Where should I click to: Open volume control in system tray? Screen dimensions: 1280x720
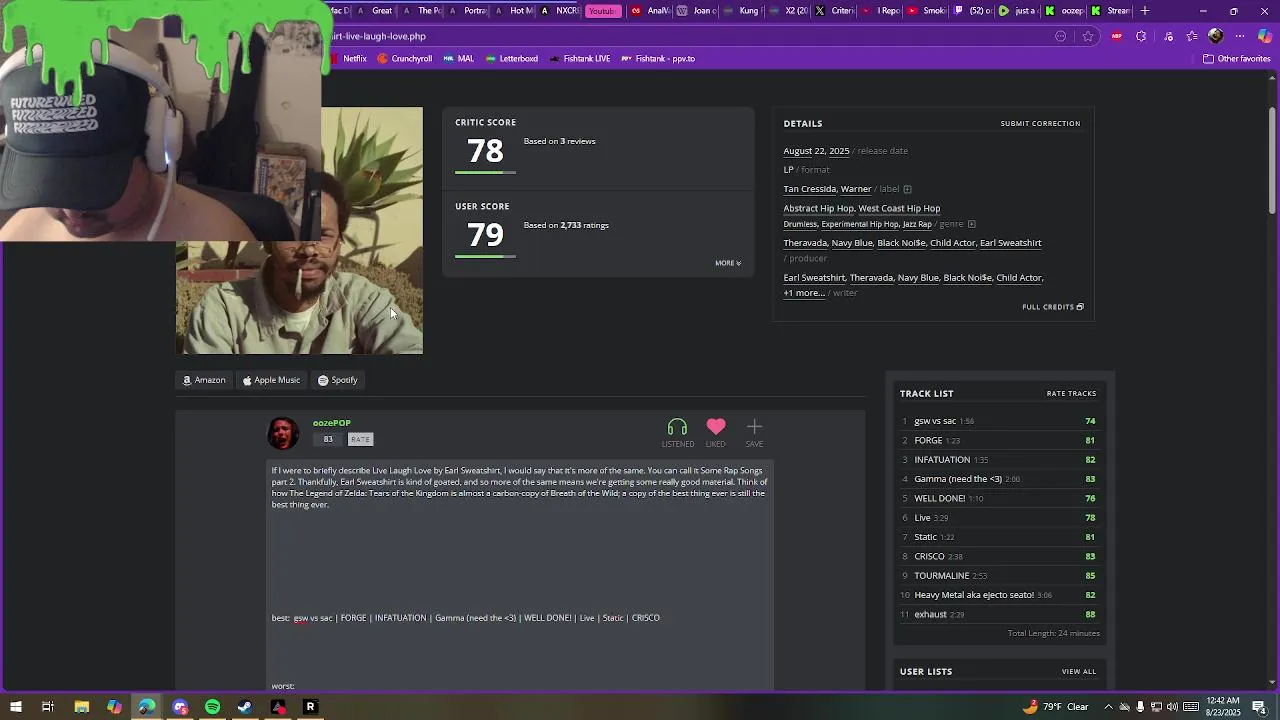pyautogui.click(x=1171, y=707)
